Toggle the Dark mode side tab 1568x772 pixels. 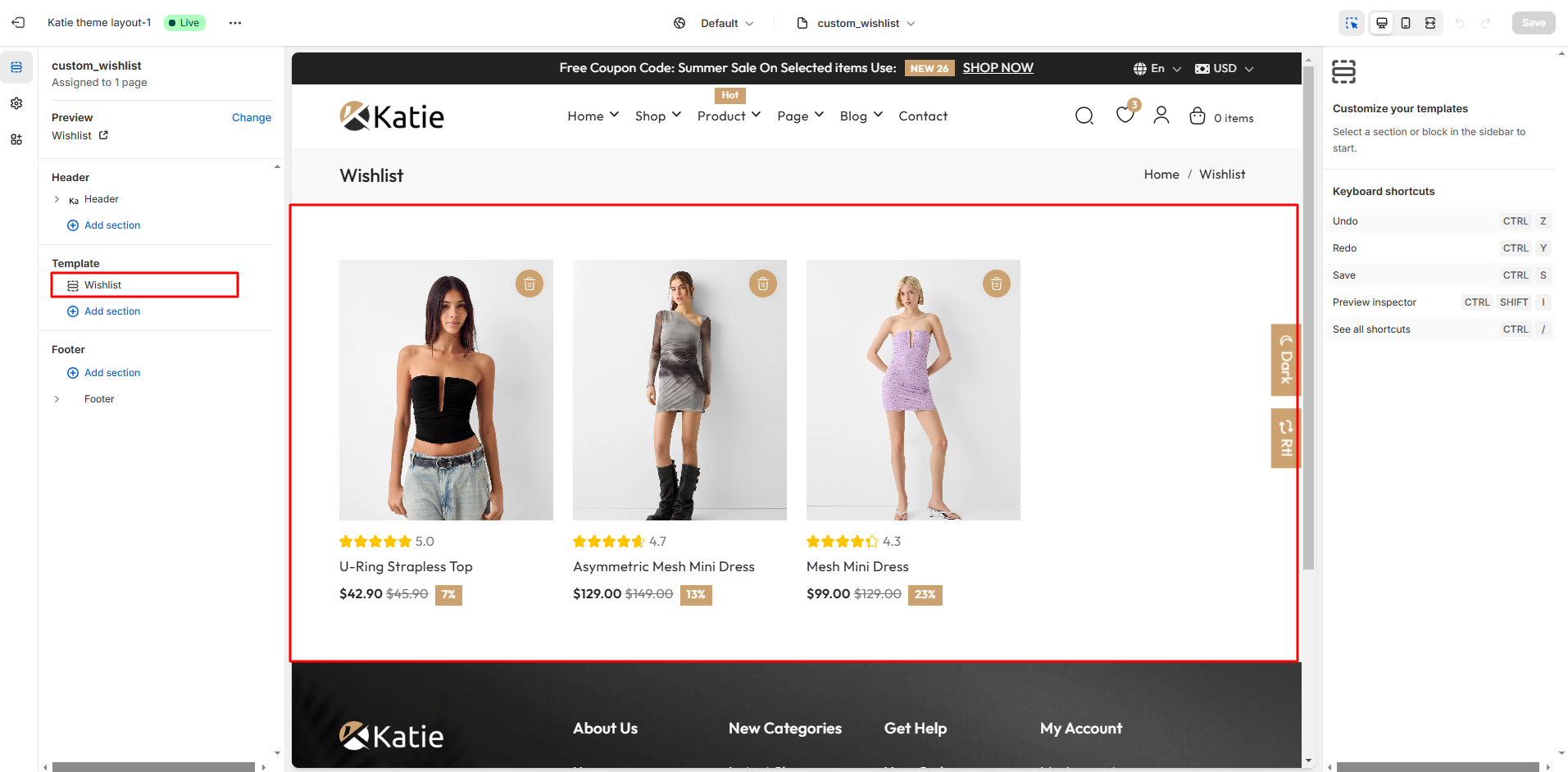point(1285,360)
